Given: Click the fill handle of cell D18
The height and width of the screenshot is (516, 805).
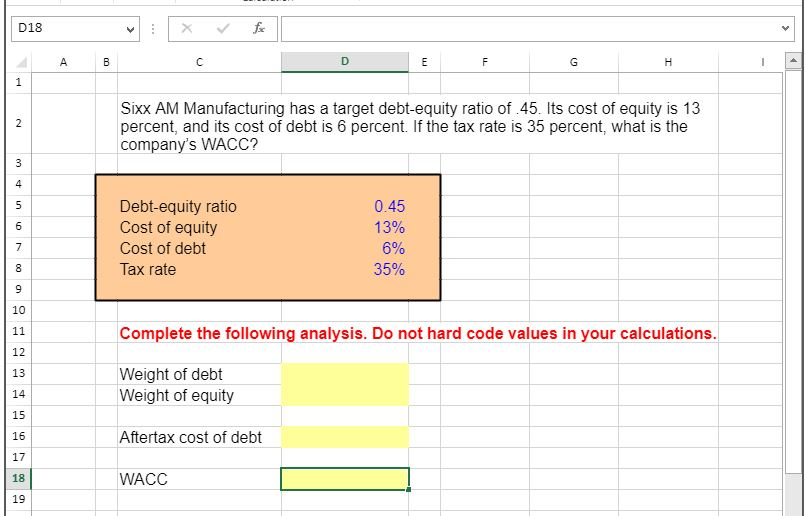Looking at the screenshot, I should 408,489.
